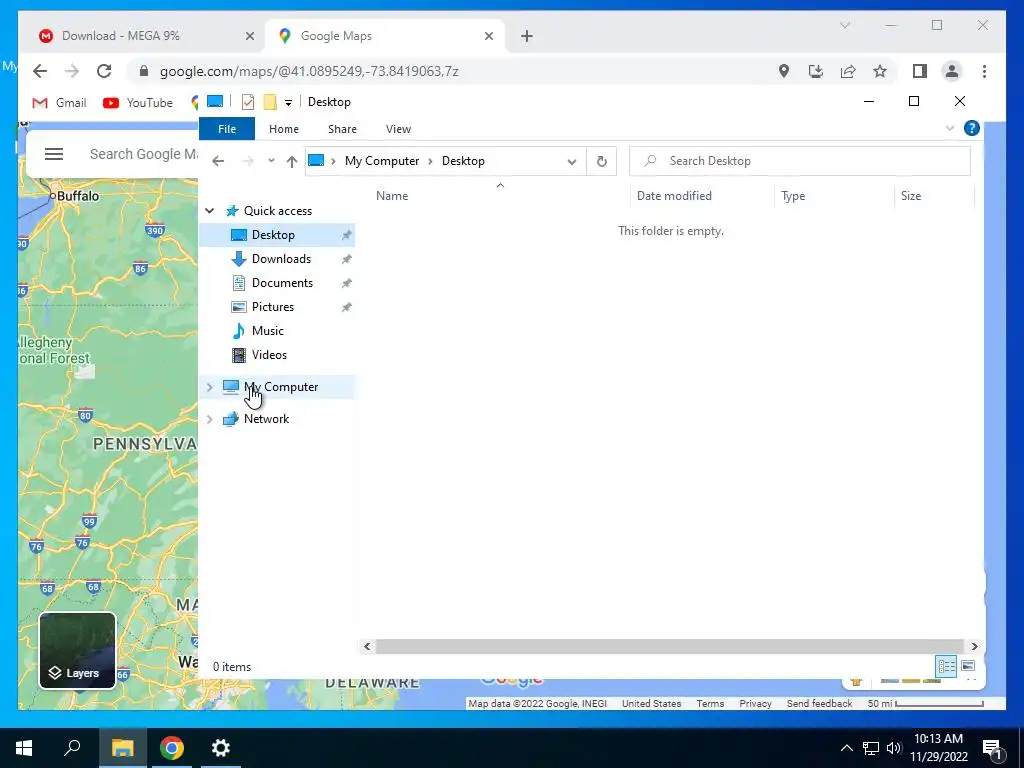Open the Chrome profile avatar
Image resolution: width=1024 pixels, height=768 pixels.
click(952, 71)
